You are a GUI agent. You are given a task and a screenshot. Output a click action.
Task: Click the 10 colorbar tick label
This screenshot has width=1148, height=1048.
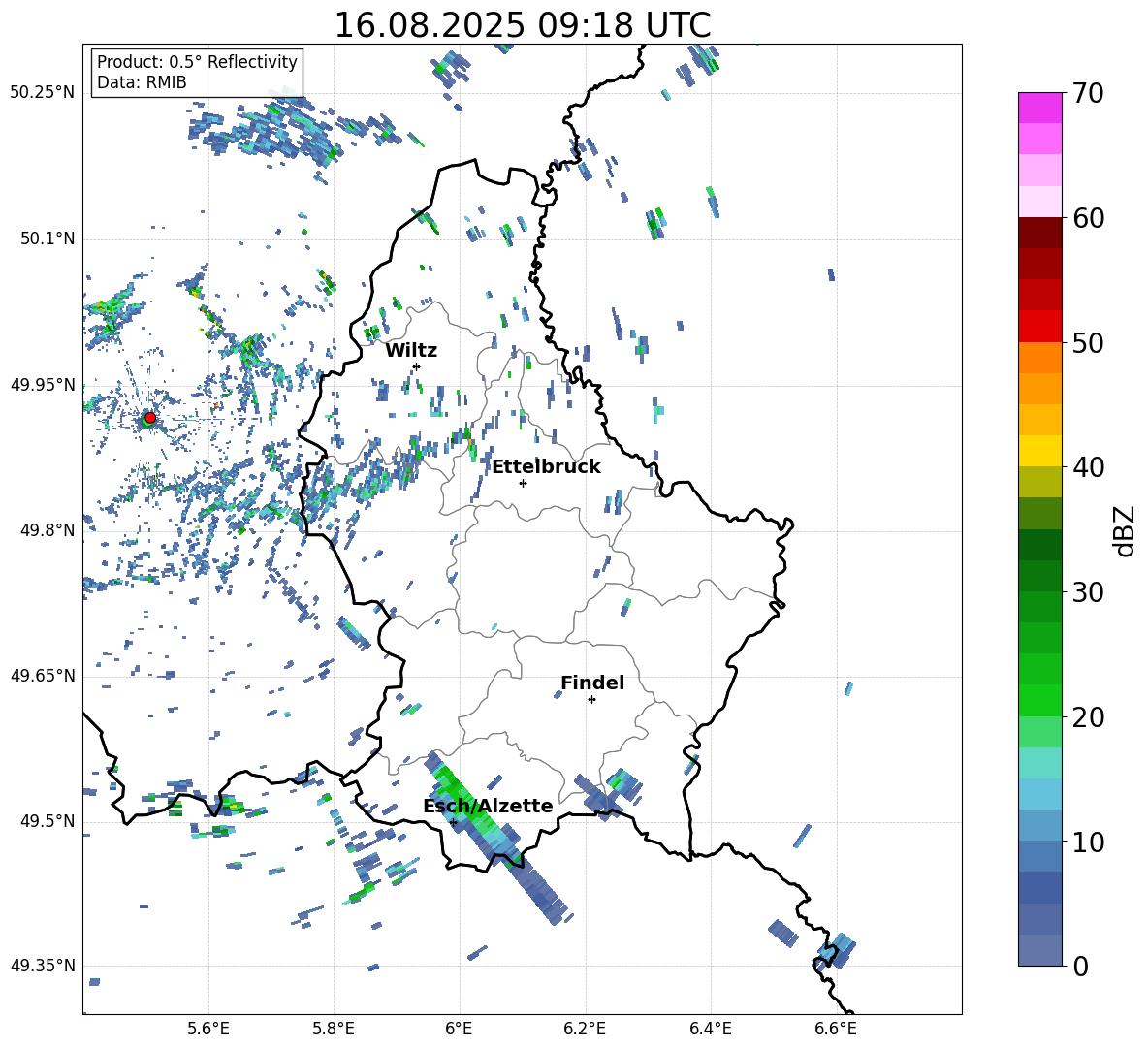point(1088,842)
